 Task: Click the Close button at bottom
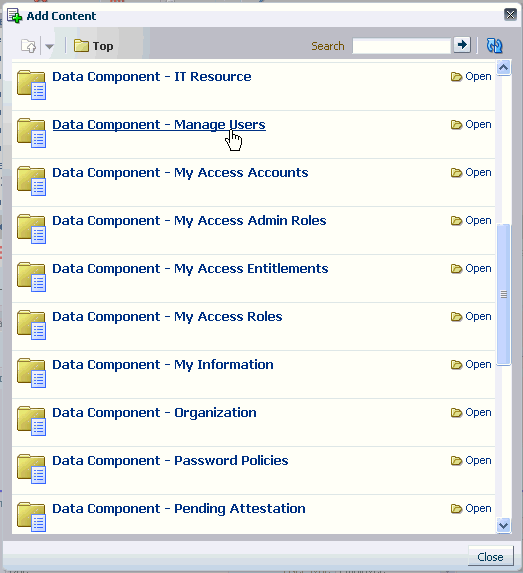pyautogui.click(x=490, y=557)
